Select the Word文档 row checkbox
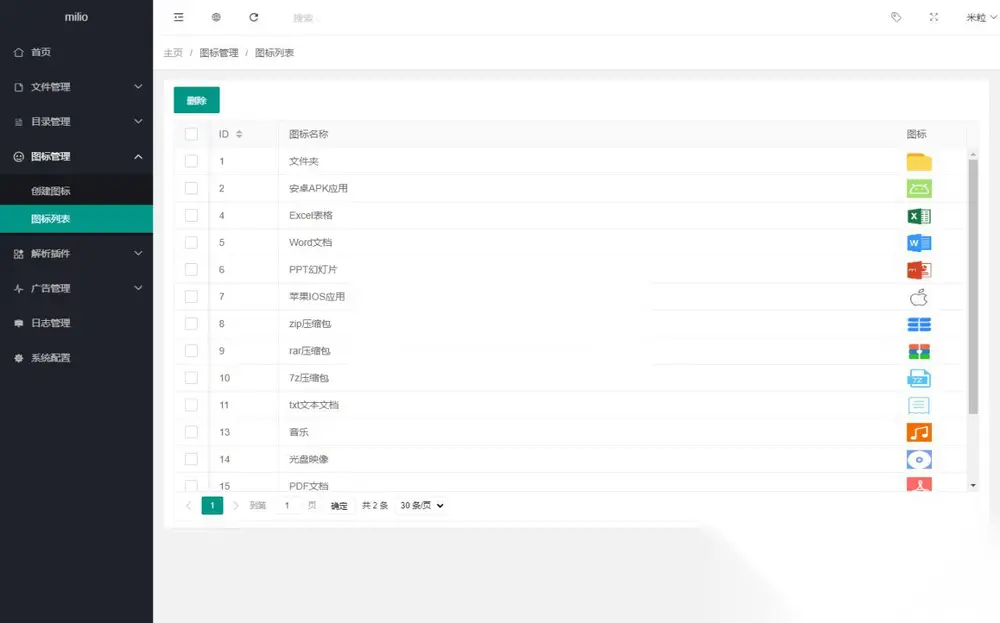This screenshot has width=1000, height=623. pyautogui.click(x=191, y=242)
